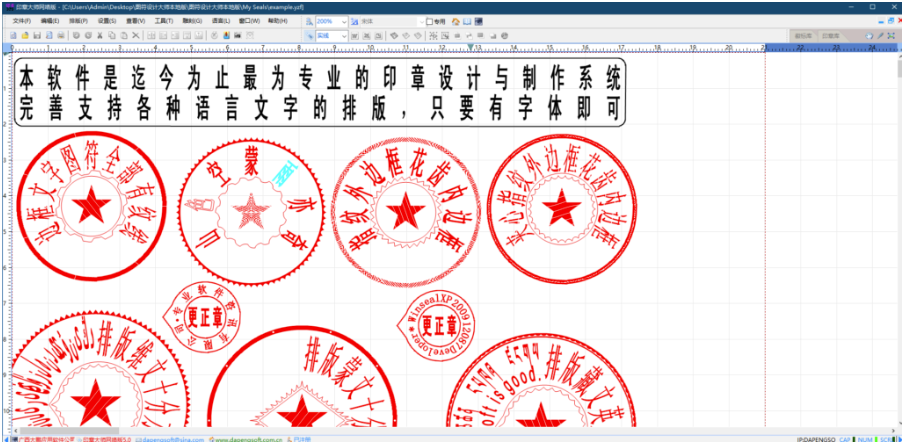Click the line style icon before 实线
Viewport: 902px width, 445px height.
pyautogui.click(x=309, y=36)
